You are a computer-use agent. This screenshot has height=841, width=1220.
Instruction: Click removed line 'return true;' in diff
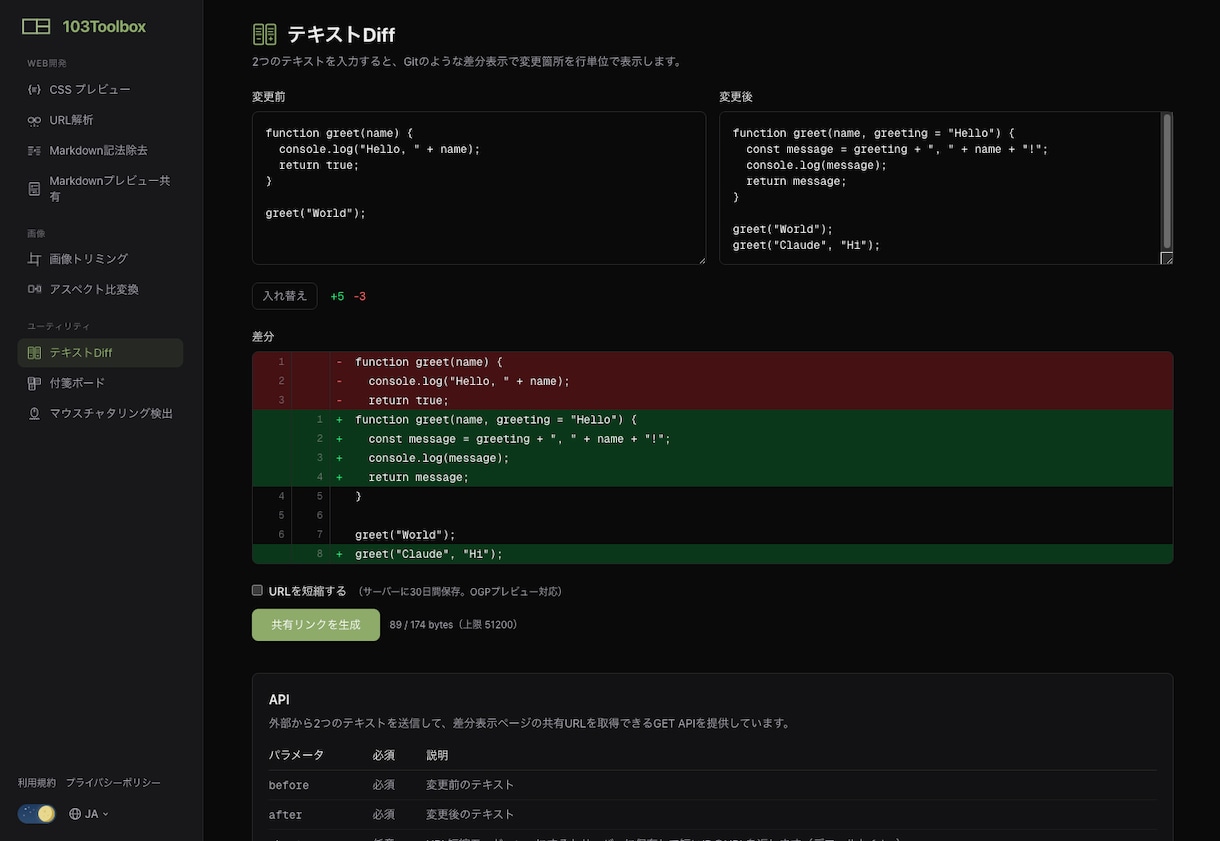pos(712,400)
